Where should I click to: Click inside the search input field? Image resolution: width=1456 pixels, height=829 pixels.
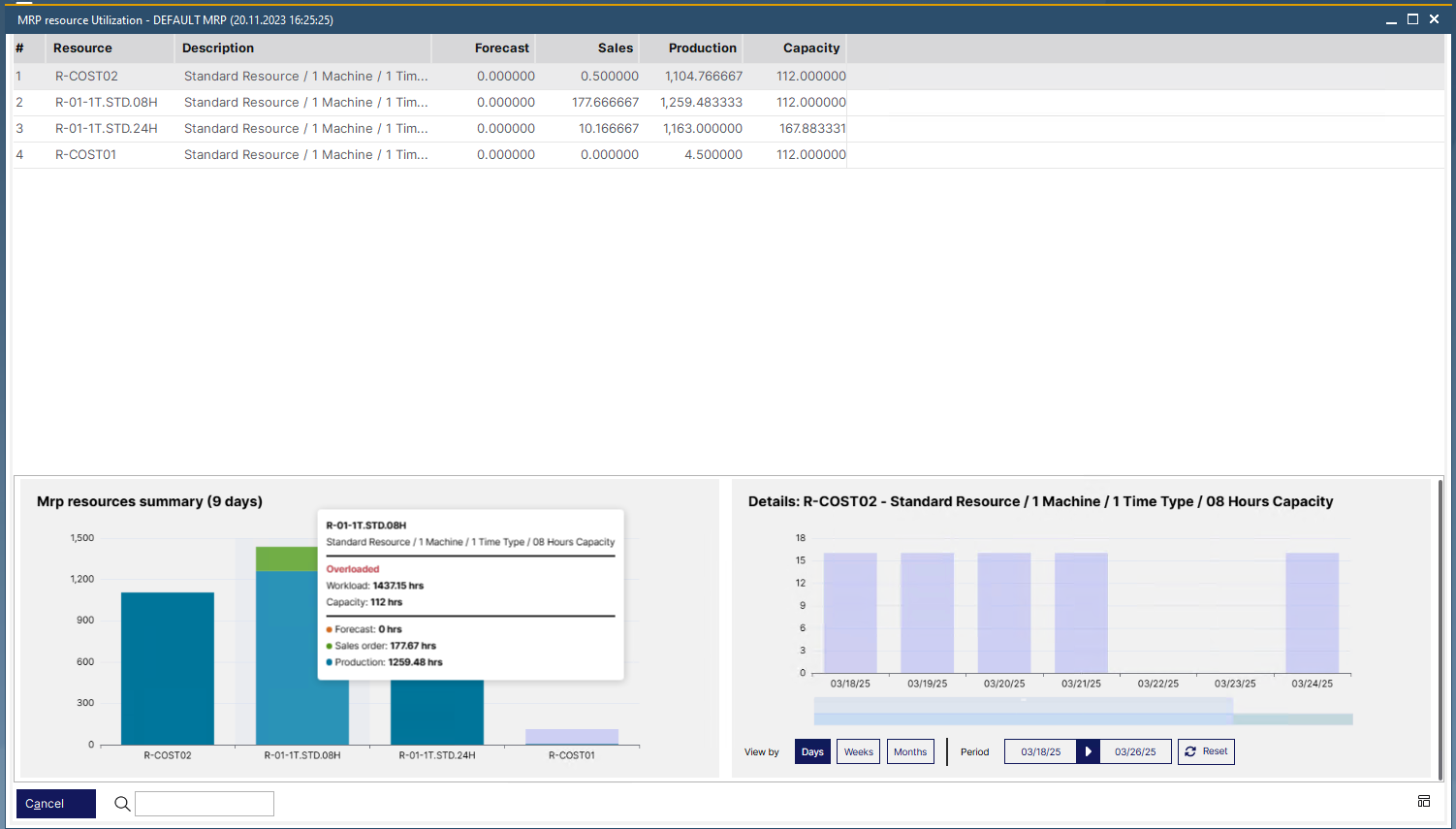point(204,804)
